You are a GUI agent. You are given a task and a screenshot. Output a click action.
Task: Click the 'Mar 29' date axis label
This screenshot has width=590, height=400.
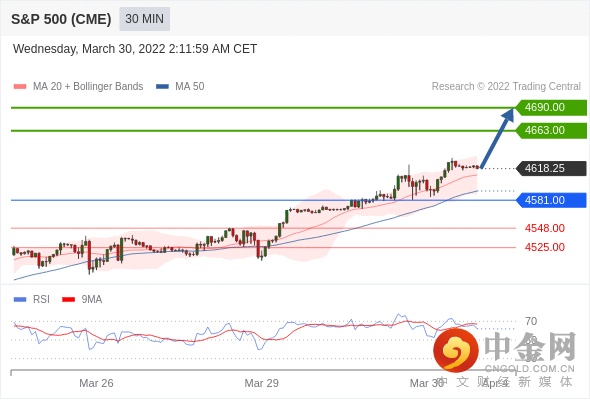click(262, 383)
